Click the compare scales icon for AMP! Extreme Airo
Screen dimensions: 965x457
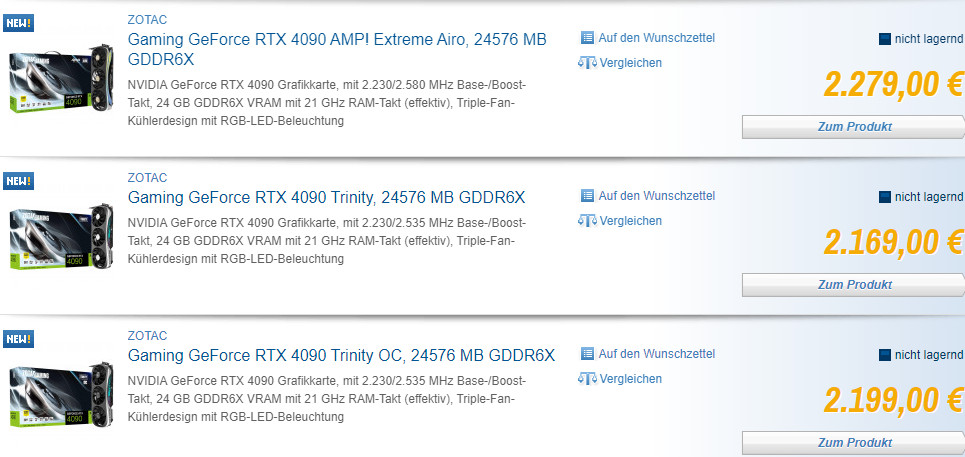[x=587, y=63]
